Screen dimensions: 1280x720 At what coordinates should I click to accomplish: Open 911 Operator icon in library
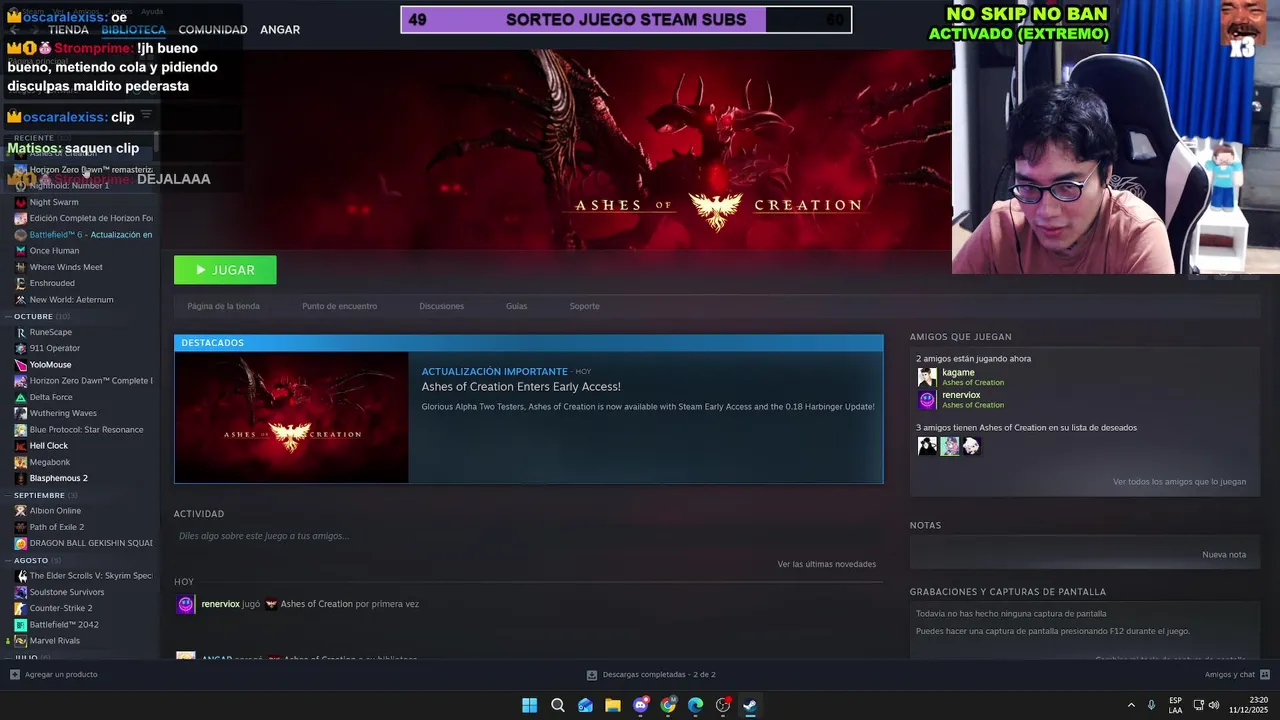point(20,348)
